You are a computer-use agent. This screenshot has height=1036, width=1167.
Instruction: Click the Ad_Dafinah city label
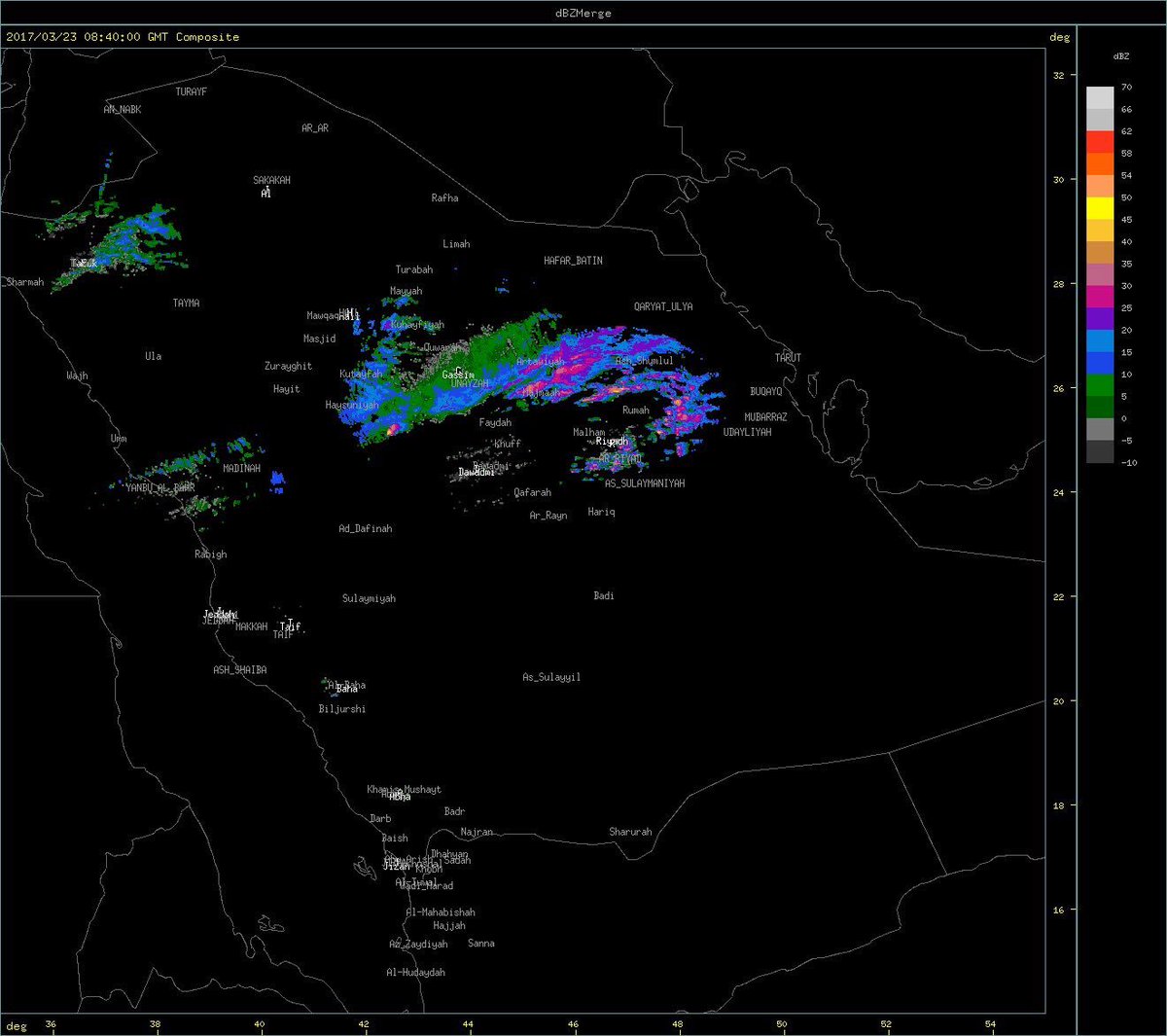366,529
